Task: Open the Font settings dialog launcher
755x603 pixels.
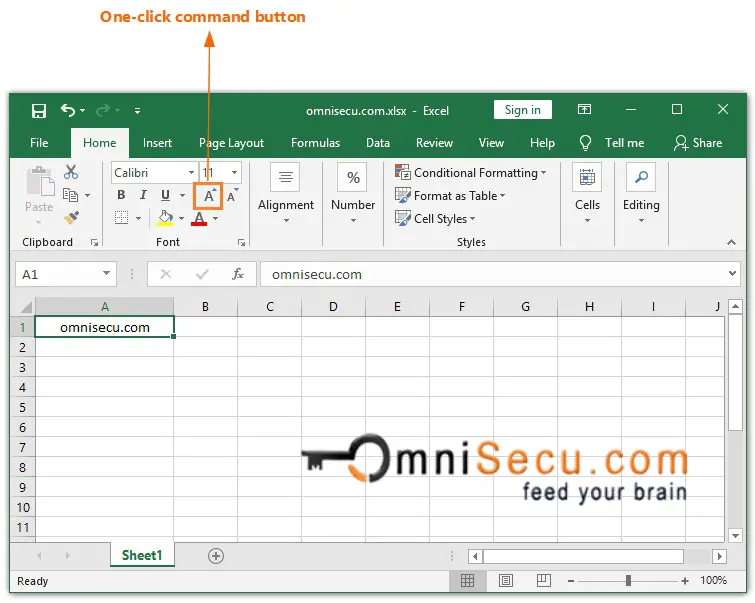Action: click(242, 243)
